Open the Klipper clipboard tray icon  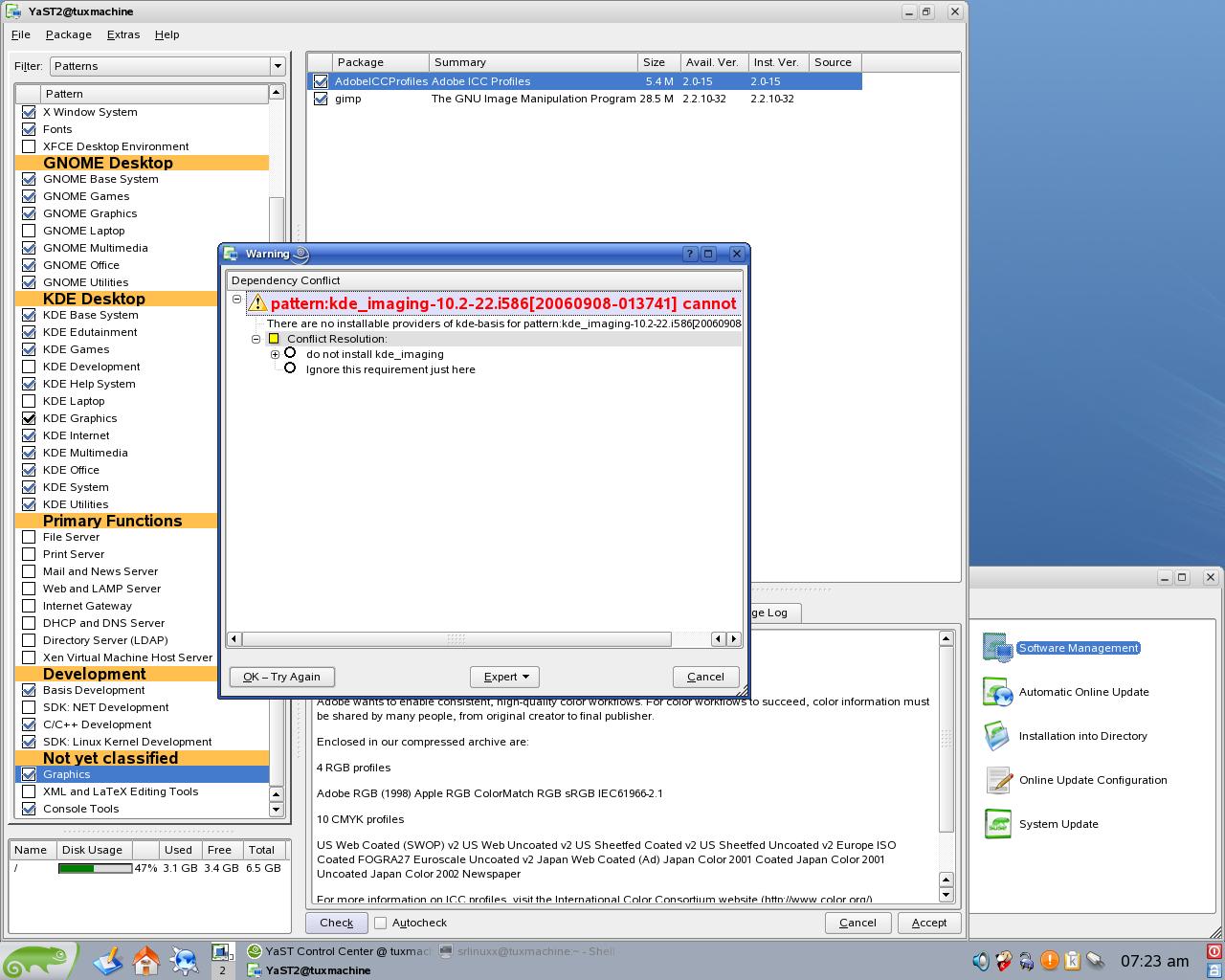pos(1073,961)
